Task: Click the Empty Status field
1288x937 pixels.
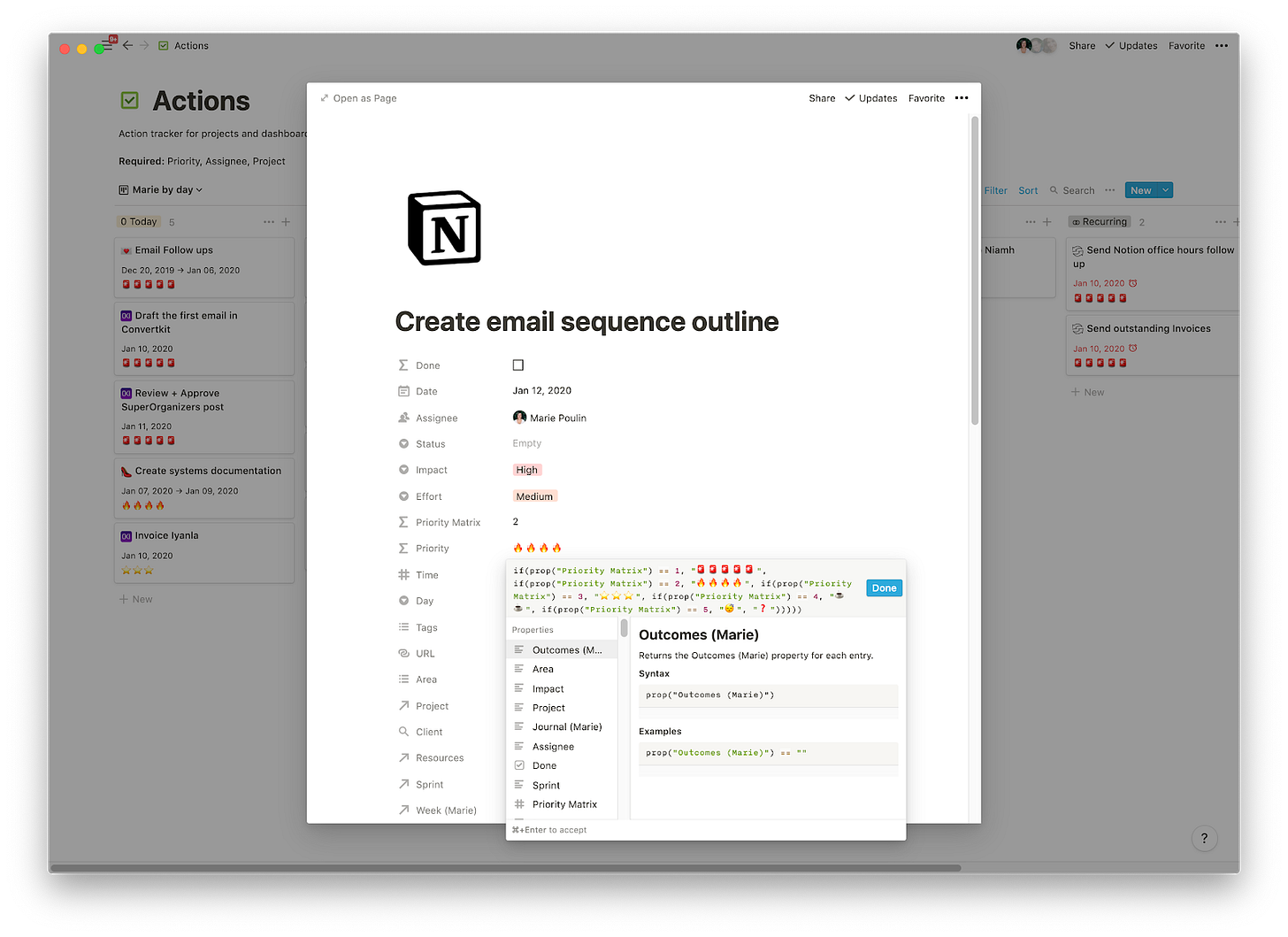Action: (527, 443)
